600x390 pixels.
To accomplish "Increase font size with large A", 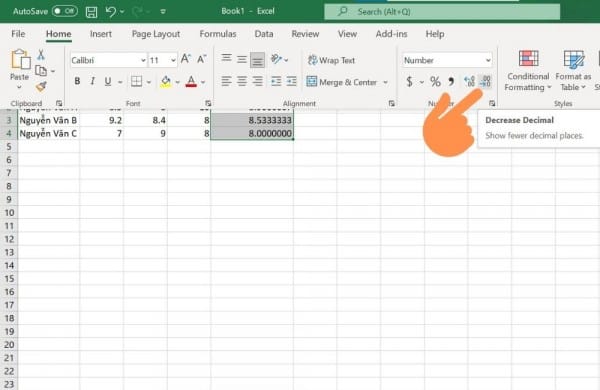I will (x=186, y=59).
